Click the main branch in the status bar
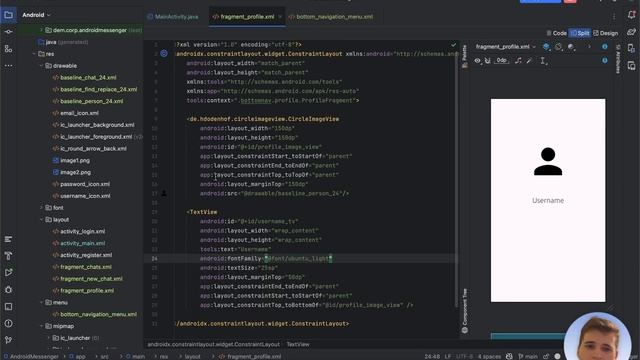This screenshot has width=640, height=360. pyautogui.click(x=528, y=356)
